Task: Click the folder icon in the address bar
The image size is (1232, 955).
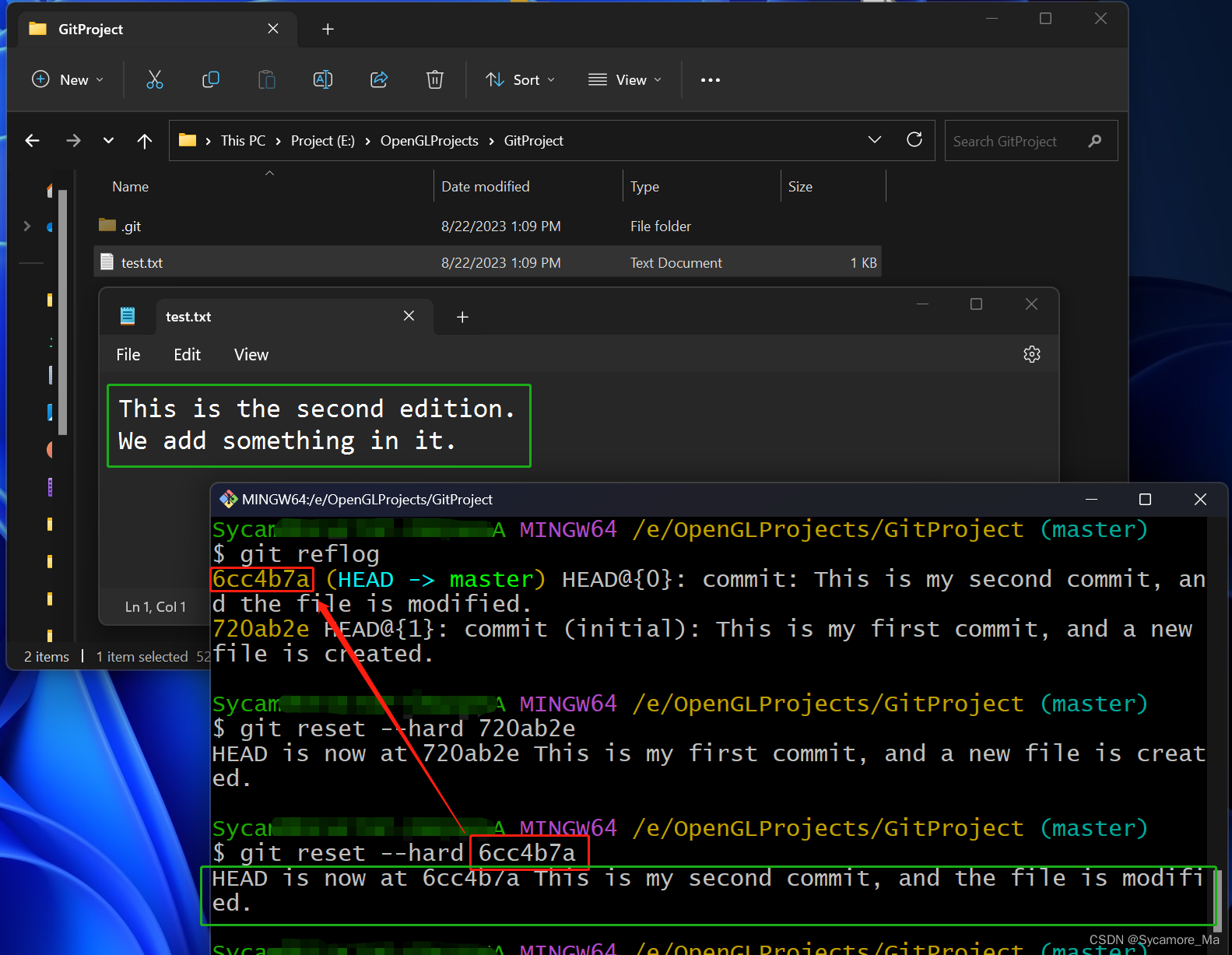Action: (188, 140)
